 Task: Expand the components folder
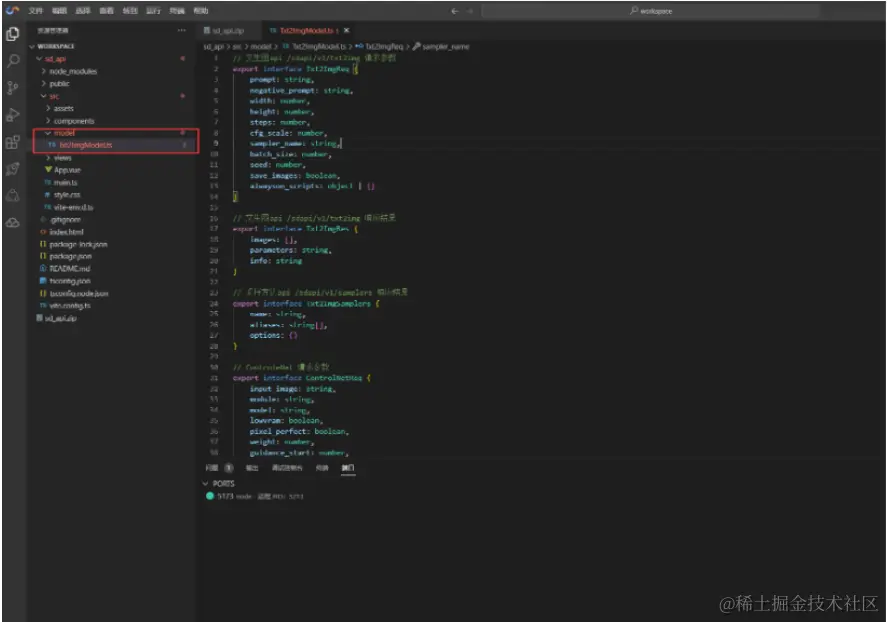point(48,121)
